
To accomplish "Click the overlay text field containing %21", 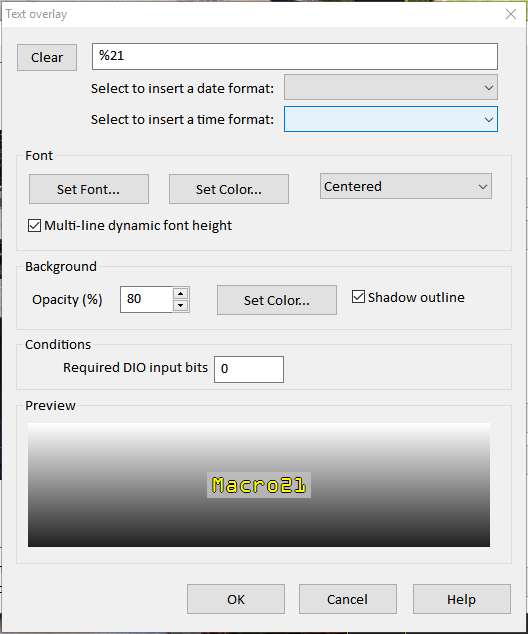I will coord(295,57).
